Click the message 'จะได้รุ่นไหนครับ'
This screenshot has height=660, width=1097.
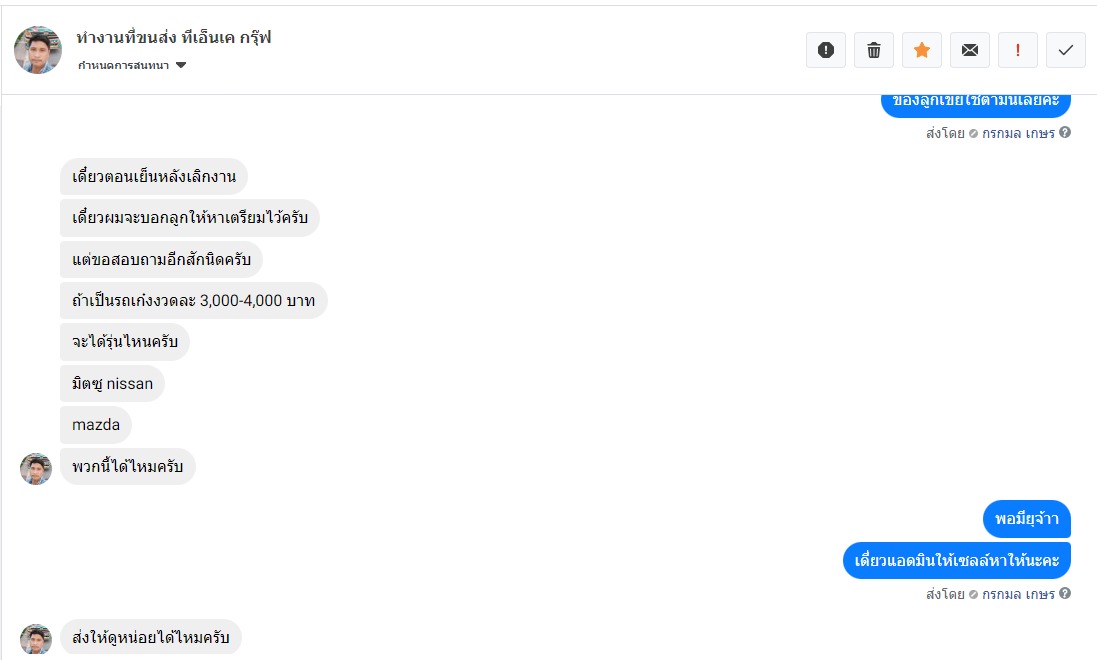(x=125, y=342)
